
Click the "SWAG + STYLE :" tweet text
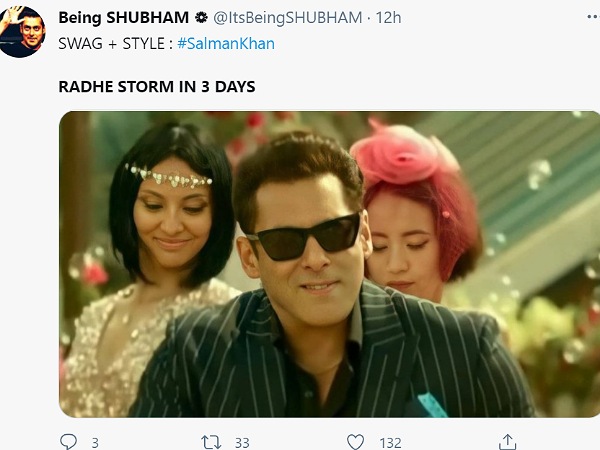pyautogui.click(x=115, y=43)
